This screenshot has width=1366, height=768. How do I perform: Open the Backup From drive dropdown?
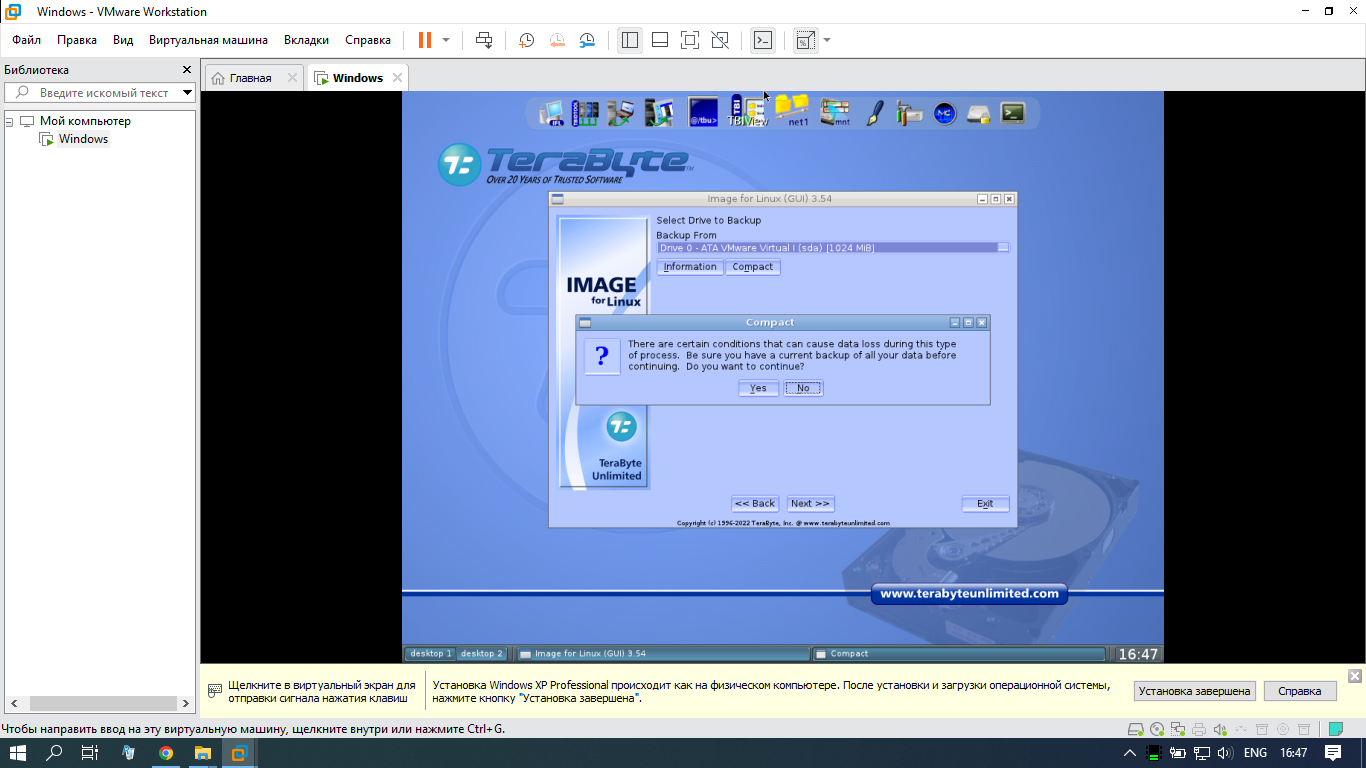(x=1003, y=247)
